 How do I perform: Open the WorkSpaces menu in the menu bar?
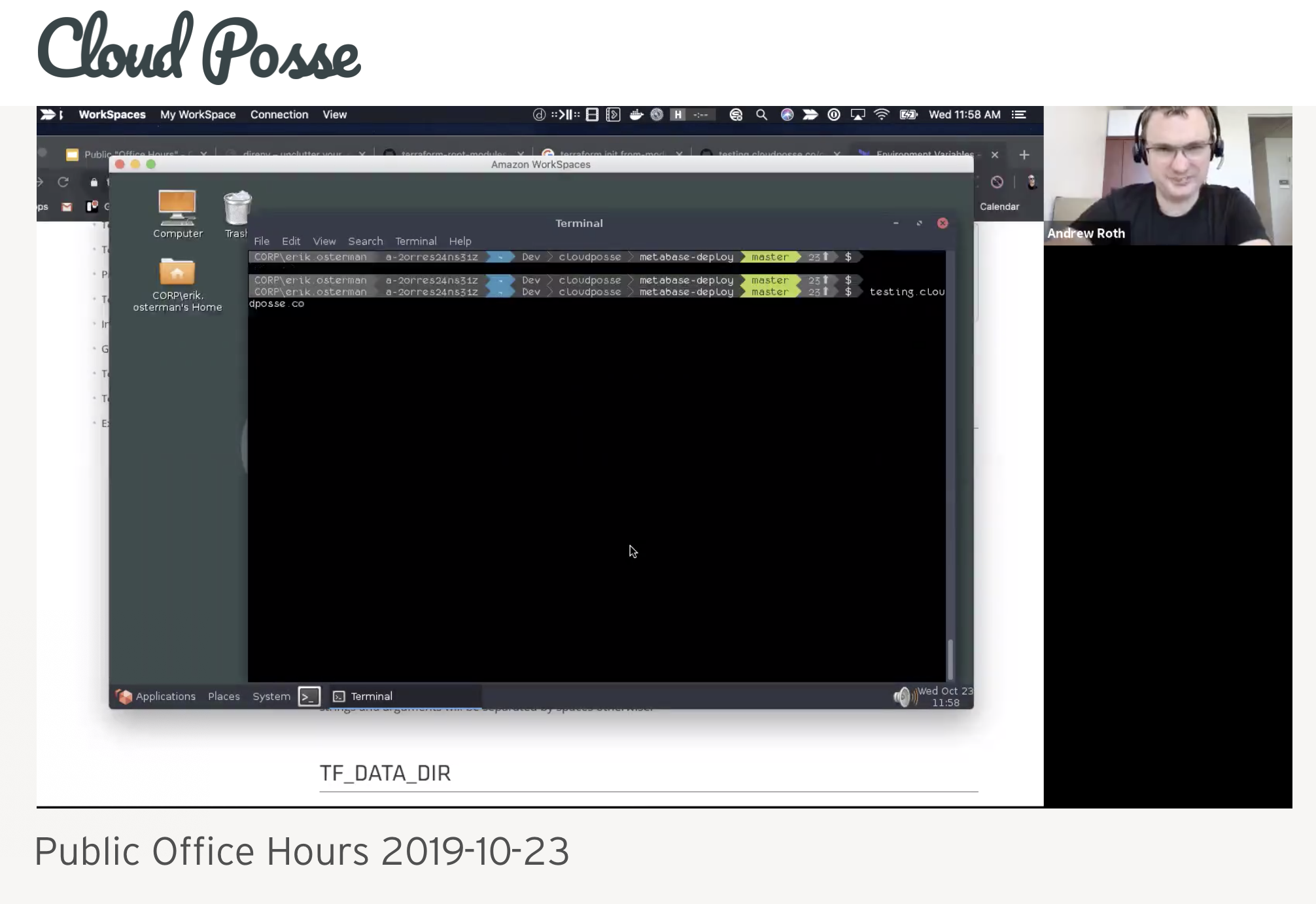112,114
